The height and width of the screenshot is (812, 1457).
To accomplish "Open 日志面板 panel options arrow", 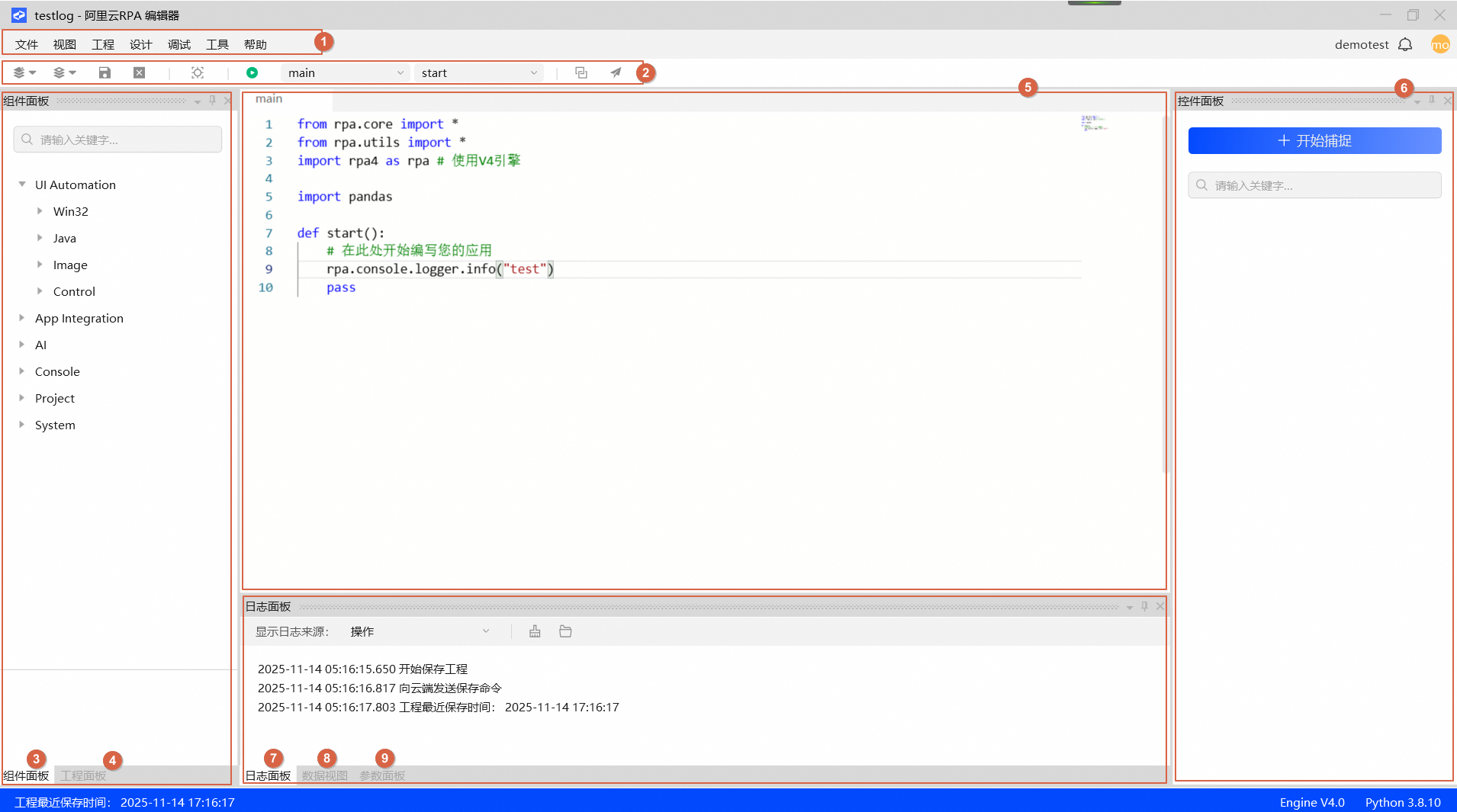I will 1129,607.
